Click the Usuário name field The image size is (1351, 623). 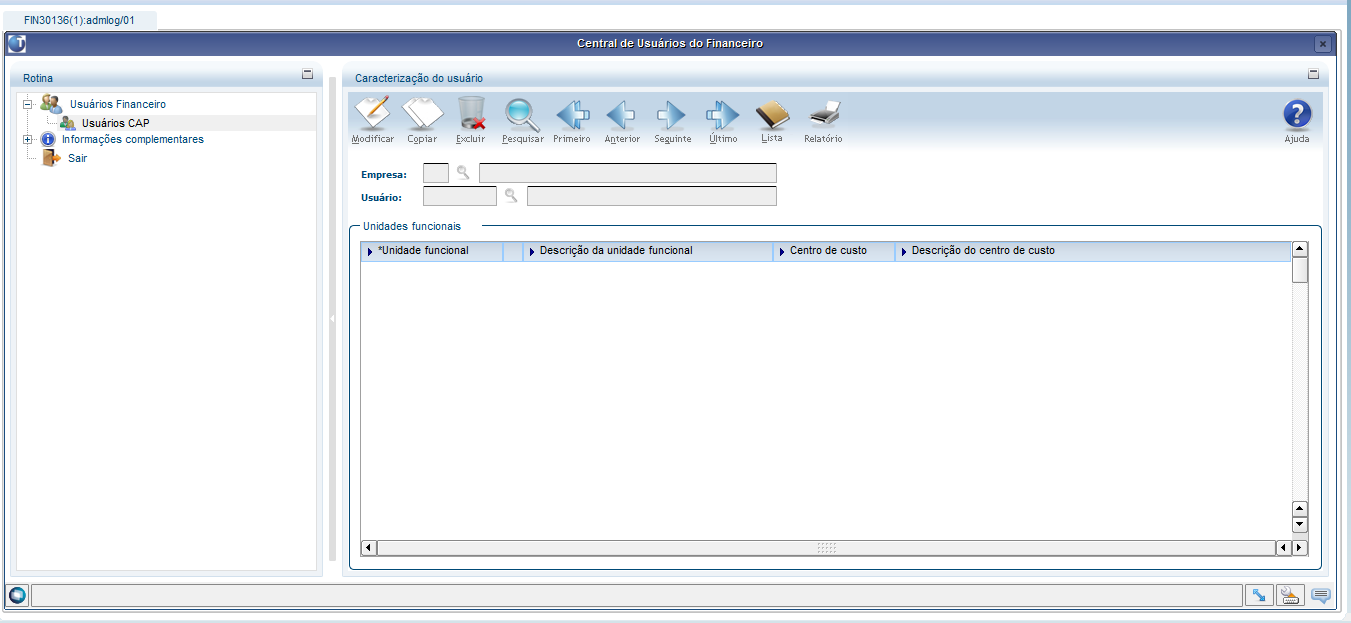pos(652,196)
